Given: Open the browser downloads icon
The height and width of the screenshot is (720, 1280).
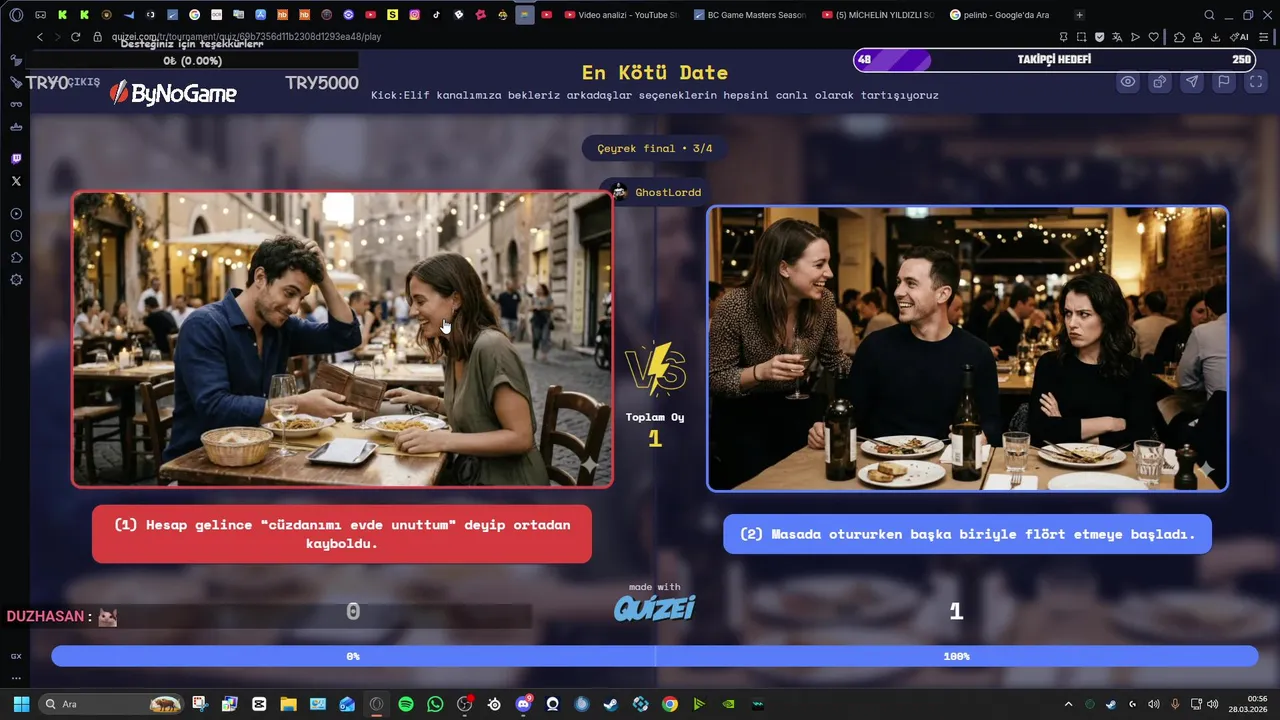Looking at the screenshot, I should pos(1215,37).
